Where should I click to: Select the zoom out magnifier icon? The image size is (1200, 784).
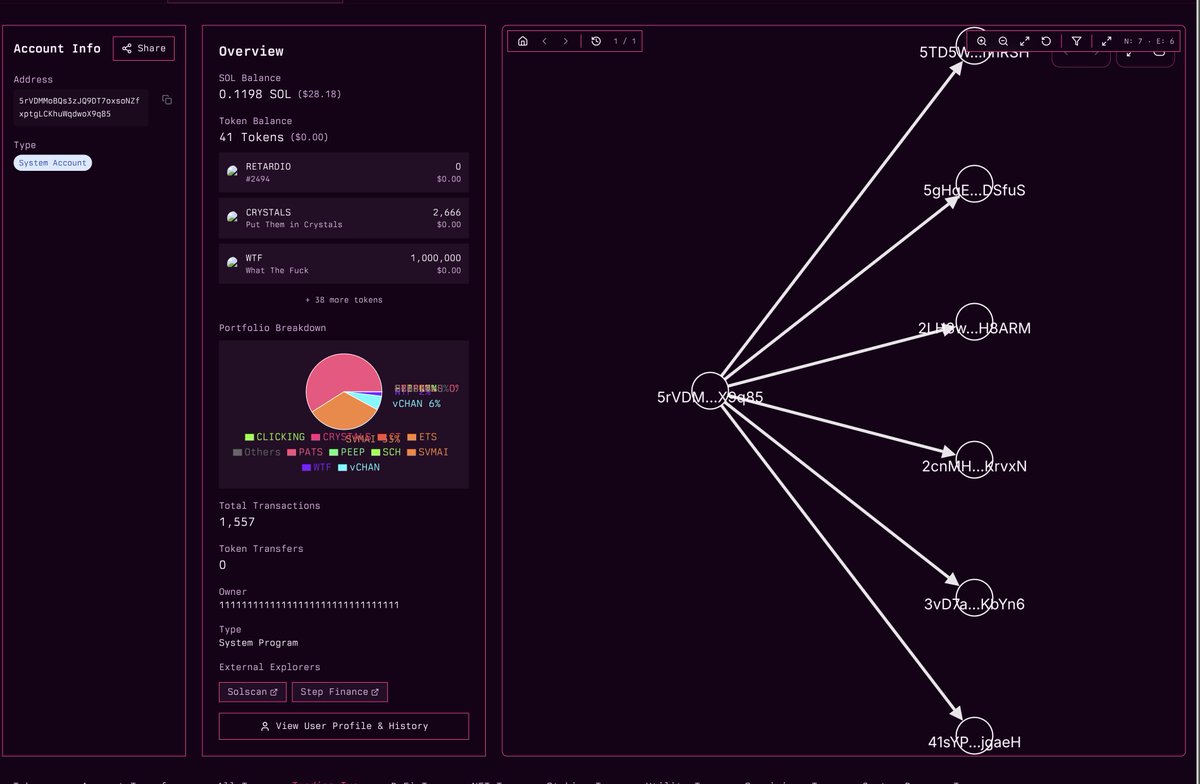(x=1003, y=41)
